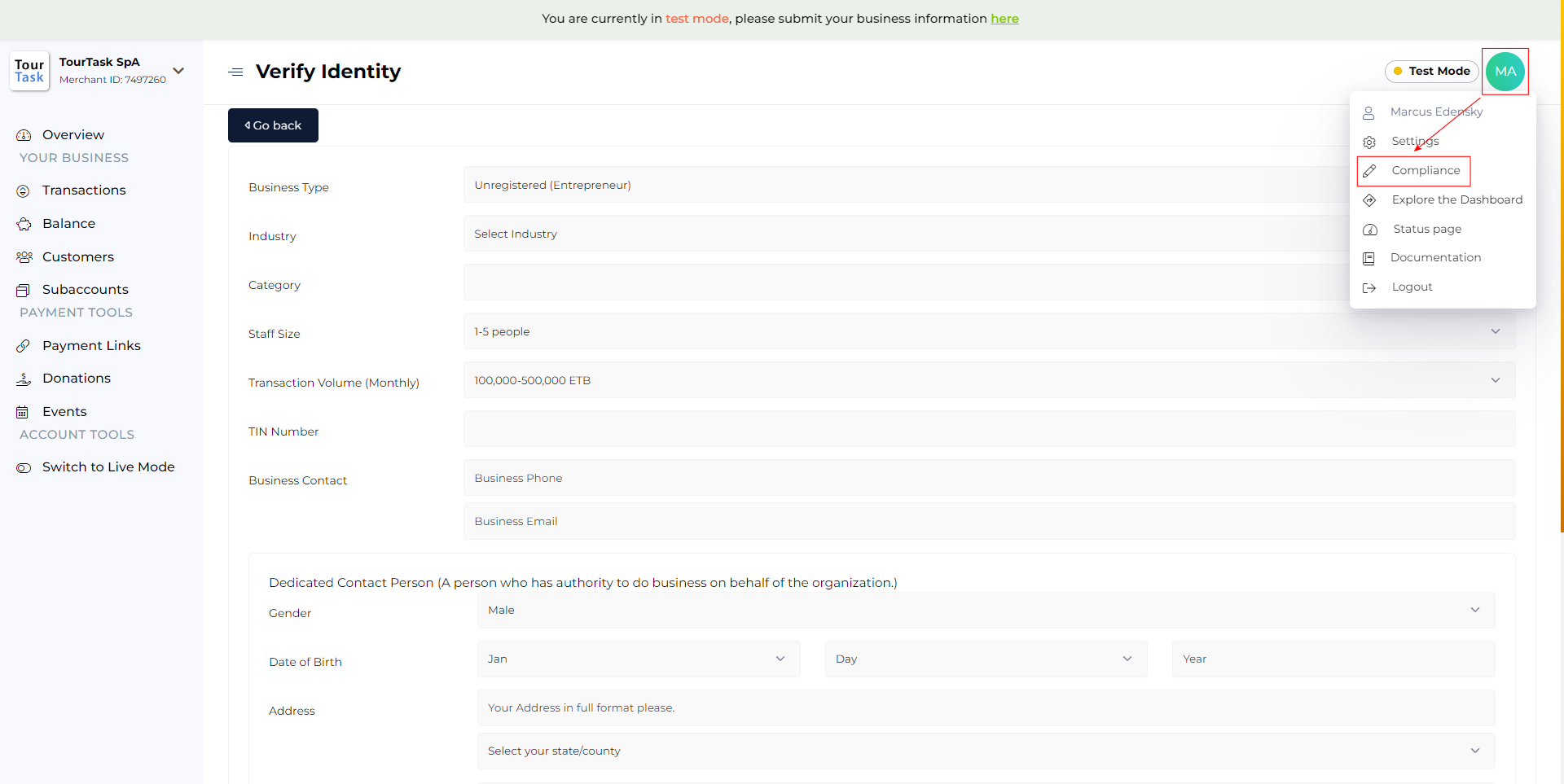Select Compliance from the user menu
The height and width of the screenshot is (784, 1564).
[x=1425, y=171]
